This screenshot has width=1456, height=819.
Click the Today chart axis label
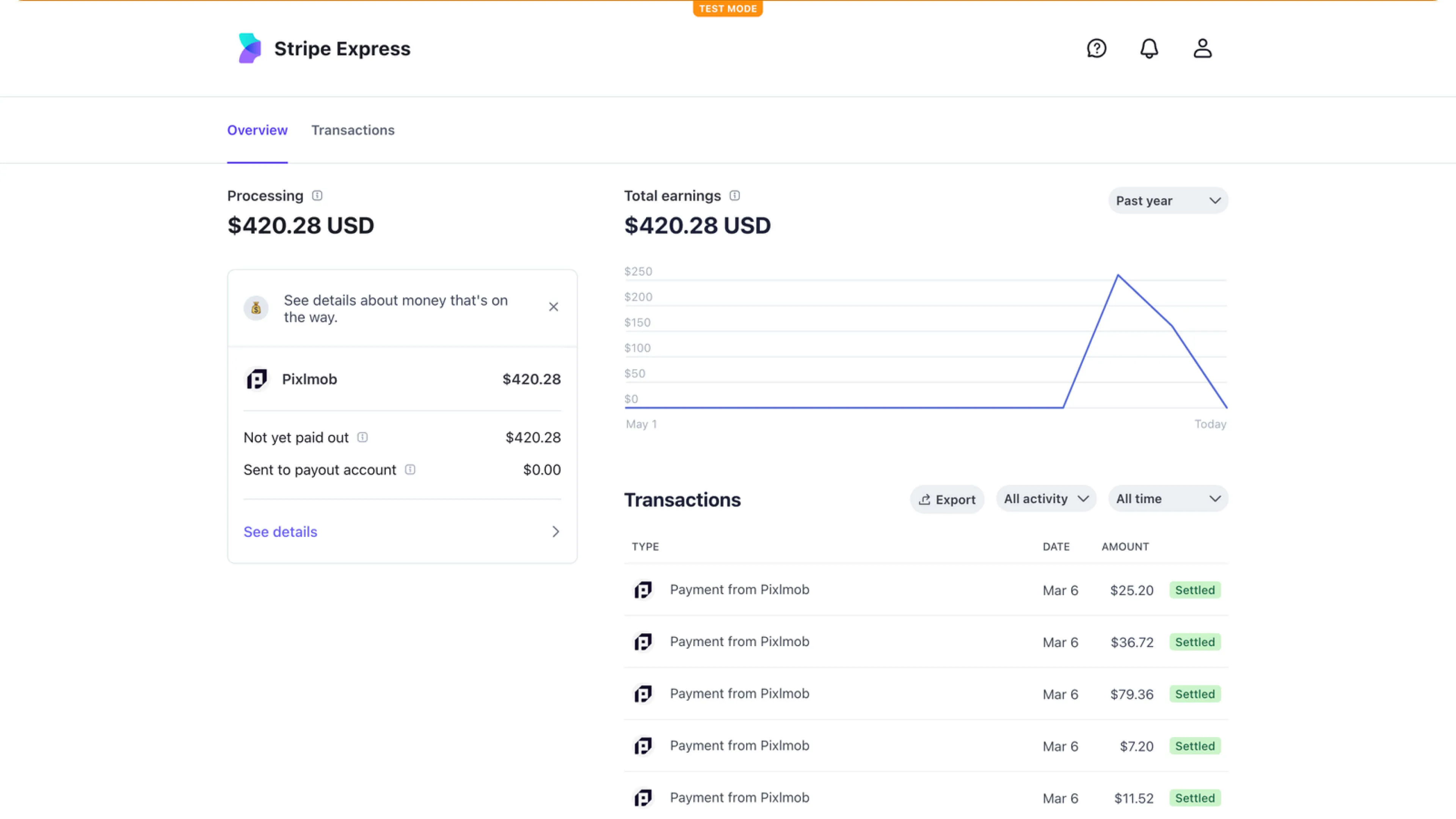tap(1210, 424)
